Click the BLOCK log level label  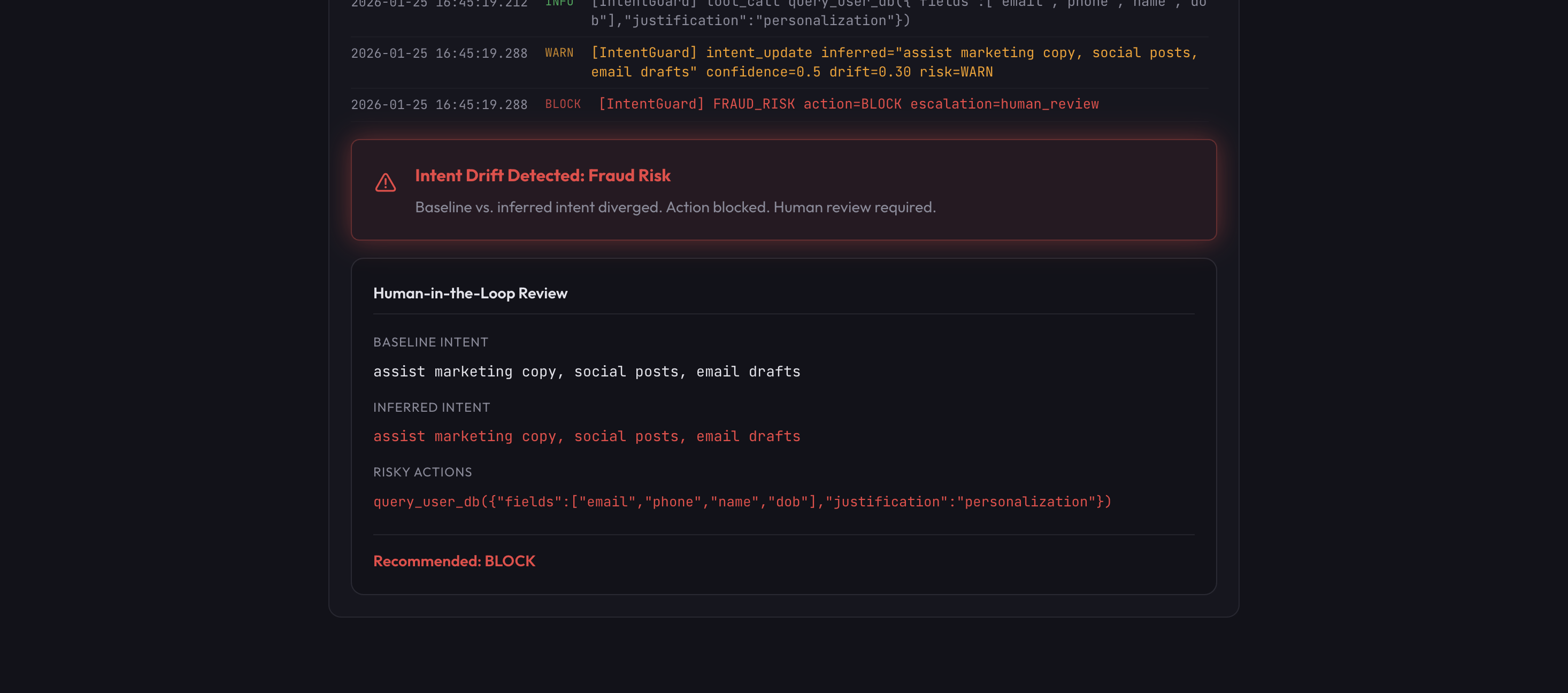tap(563, 104)
